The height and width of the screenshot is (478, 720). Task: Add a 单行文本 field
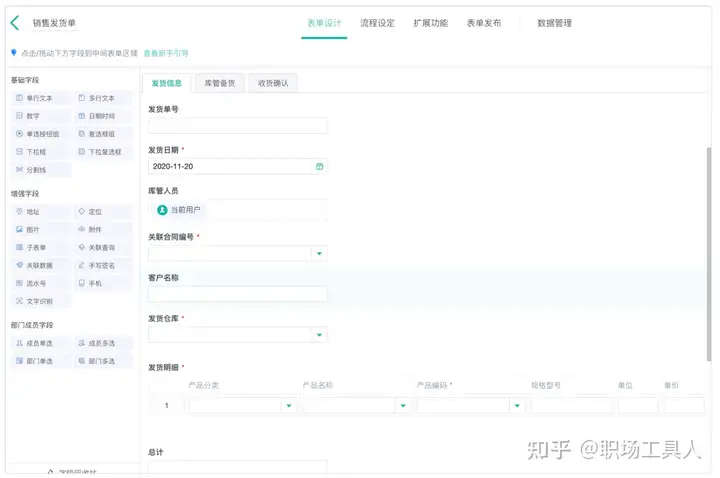click(x=41, y=98)
